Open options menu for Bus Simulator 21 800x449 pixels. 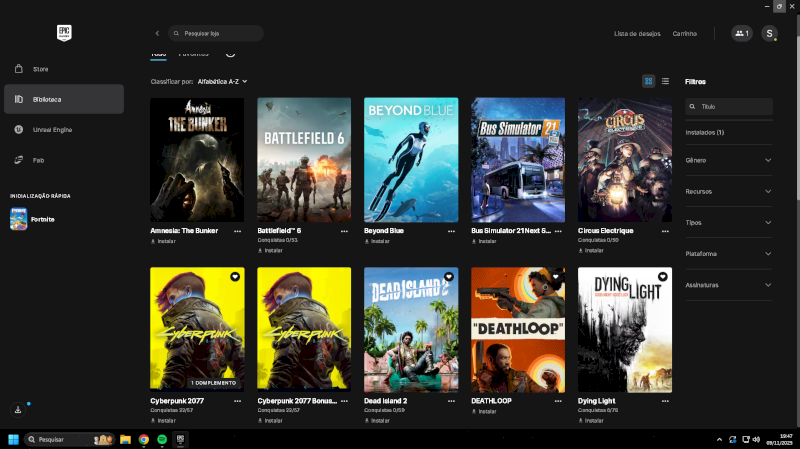[x=558, y=231]
